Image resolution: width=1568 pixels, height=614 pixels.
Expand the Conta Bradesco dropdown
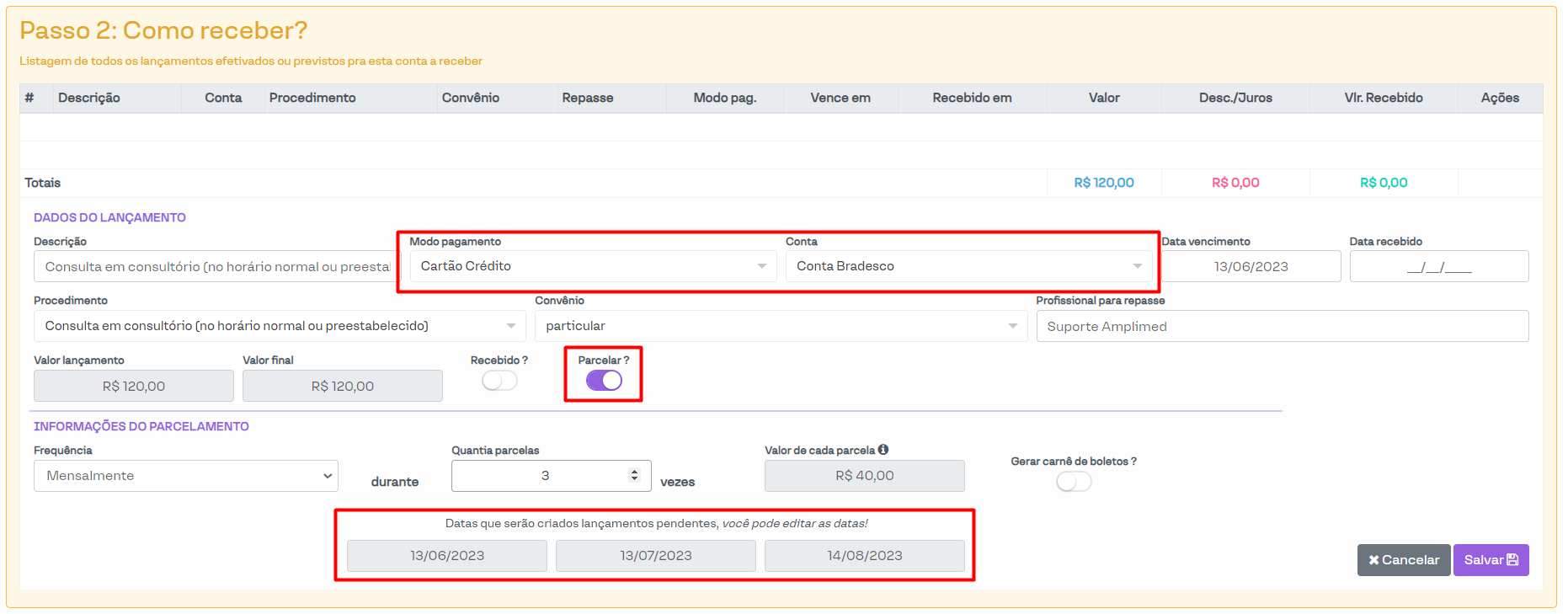coord(968,266)
